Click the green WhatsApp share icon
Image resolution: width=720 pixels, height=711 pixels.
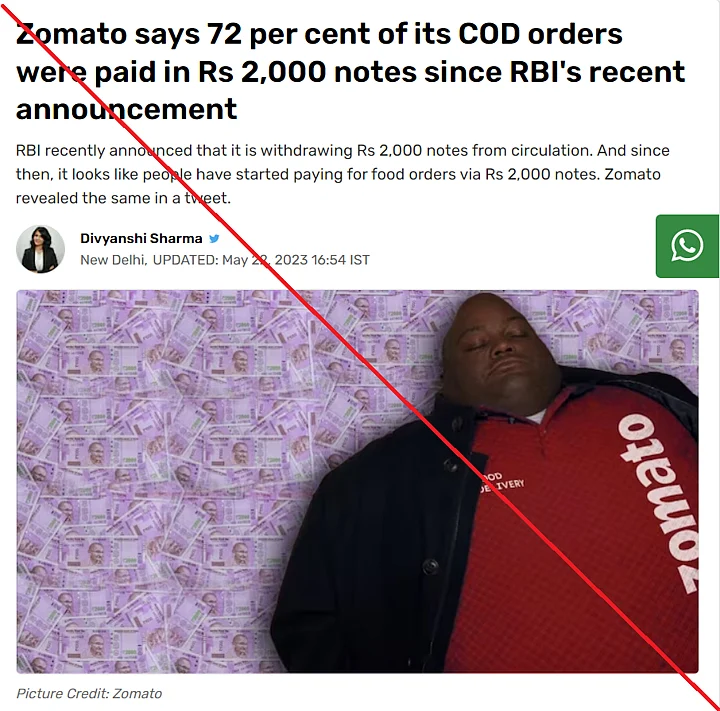tap(687, 246)
